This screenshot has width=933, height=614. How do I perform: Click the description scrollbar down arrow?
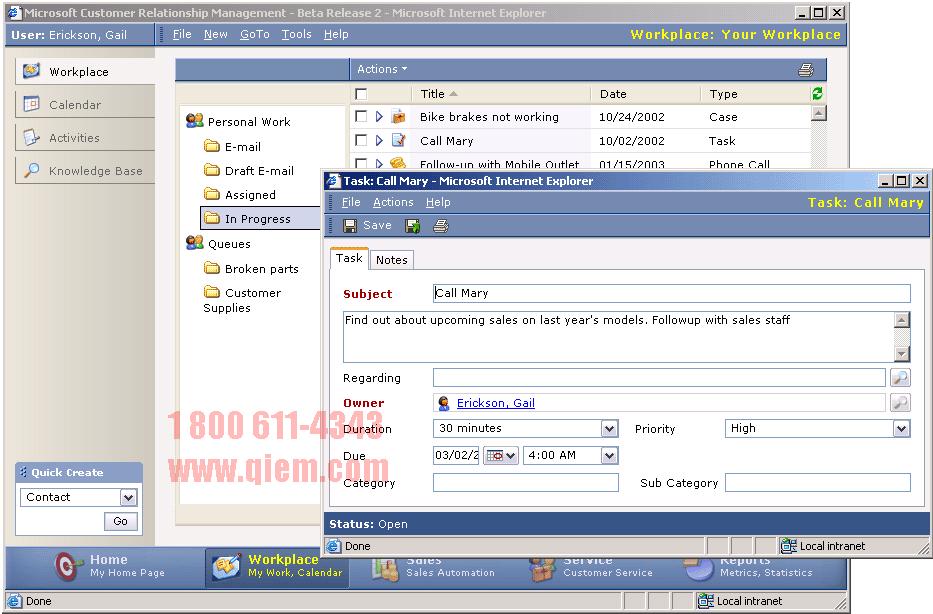[902, 354]
